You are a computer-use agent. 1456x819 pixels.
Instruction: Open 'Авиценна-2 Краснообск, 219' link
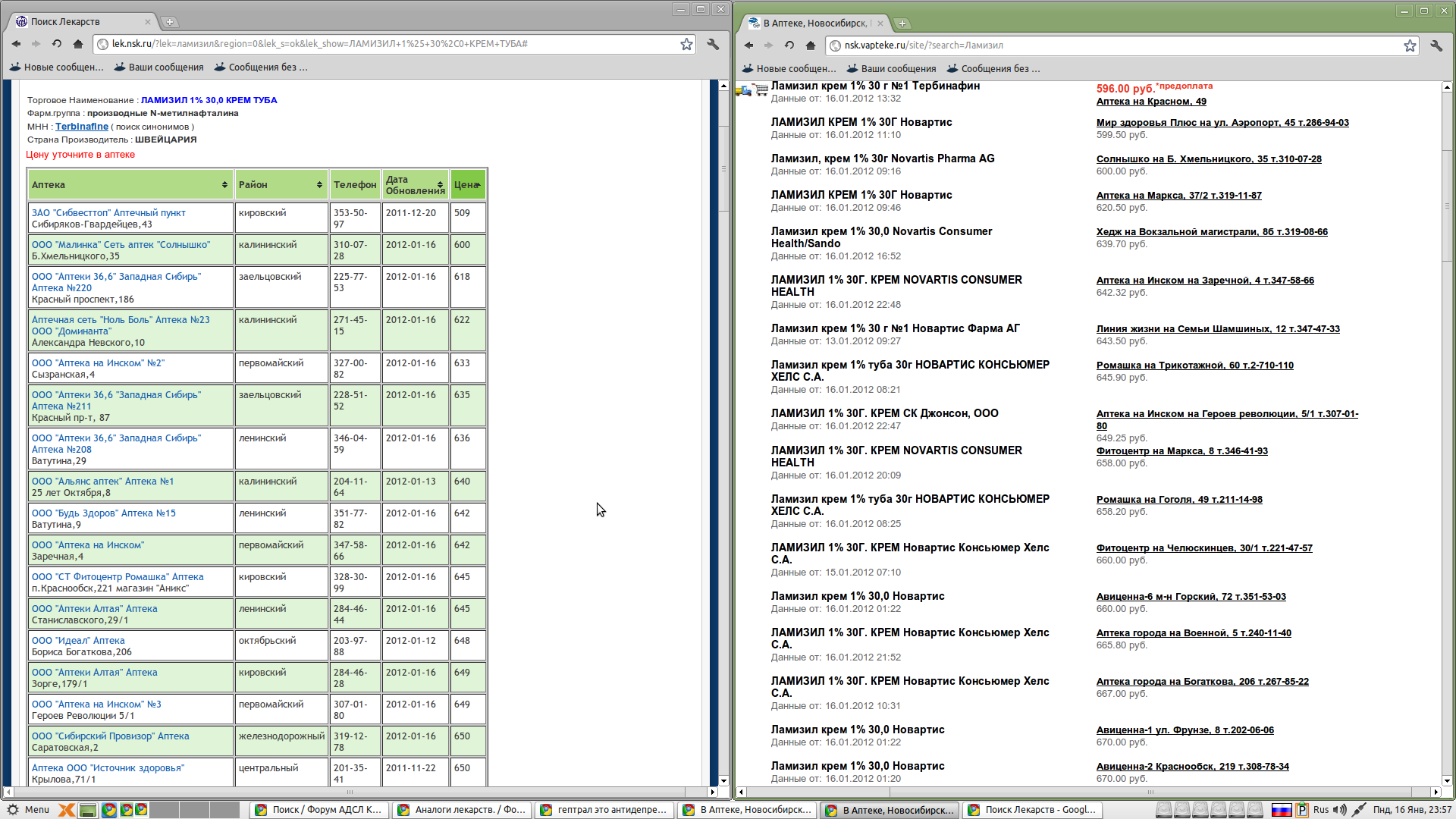(1193, 767)
